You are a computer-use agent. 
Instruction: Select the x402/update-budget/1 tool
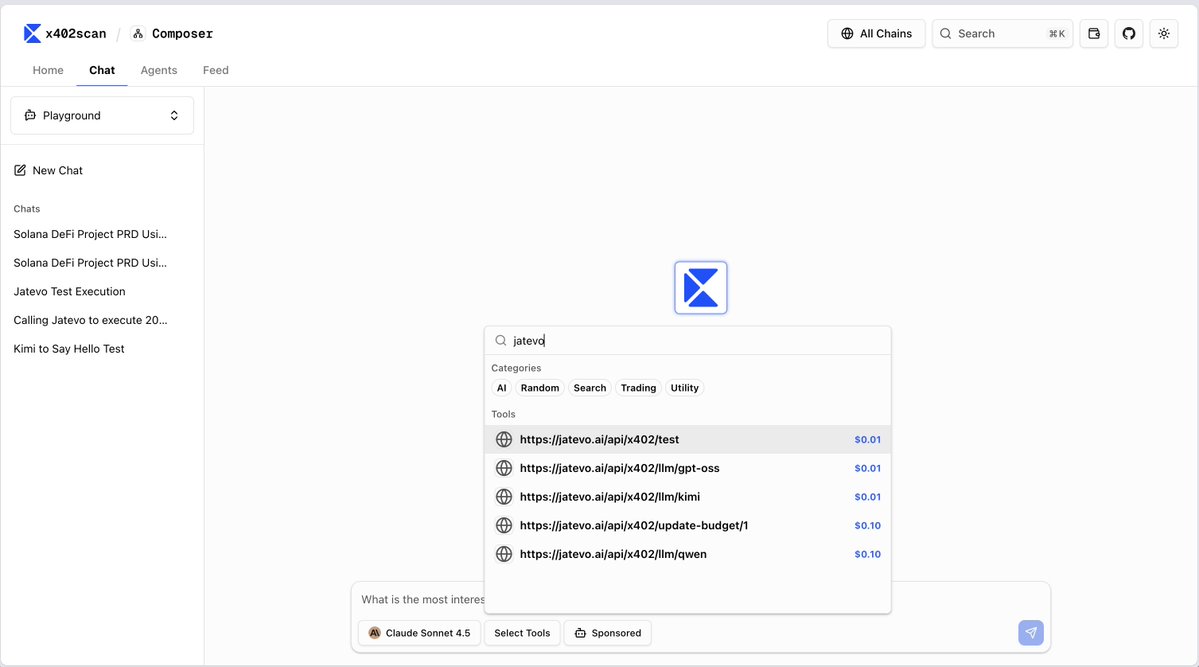687,525
